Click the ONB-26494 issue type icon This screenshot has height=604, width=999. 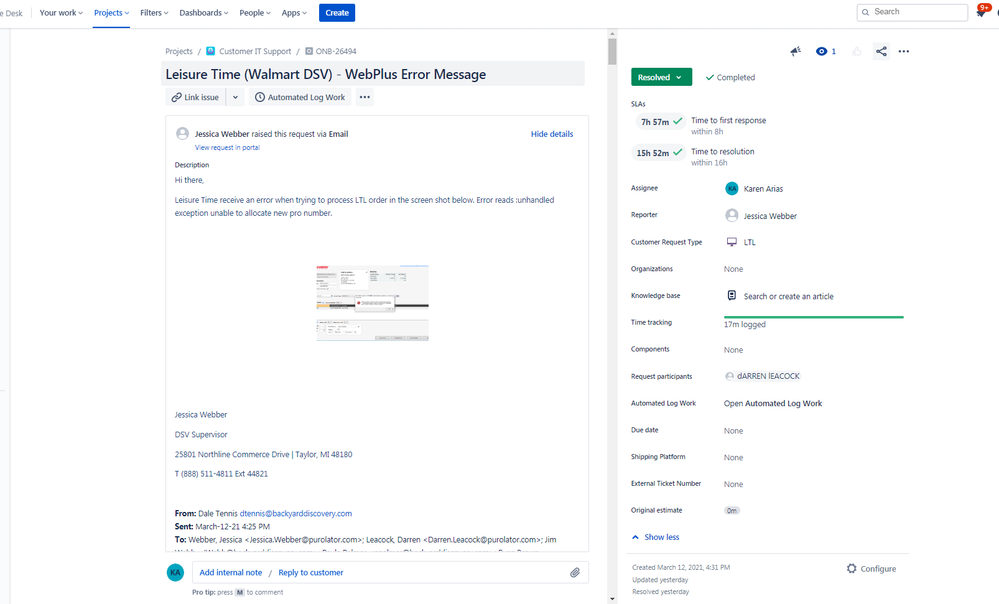309,51
